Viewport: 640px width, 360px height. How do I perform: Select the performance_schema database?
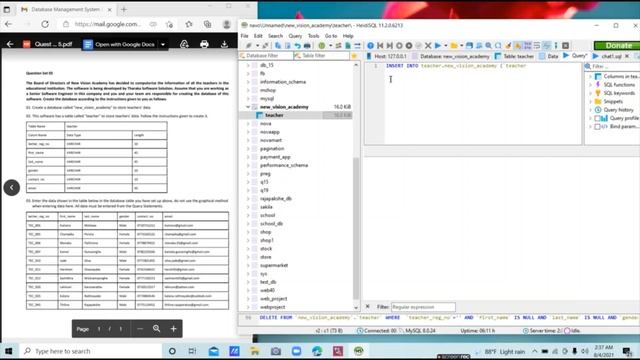pyautogui.click(x=284, y=165)
